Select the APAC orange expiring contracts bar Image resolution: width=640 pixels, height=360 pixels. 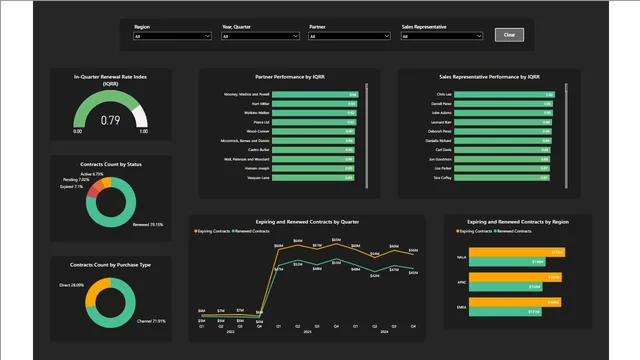pyautogui.click(x=516, y=277)
